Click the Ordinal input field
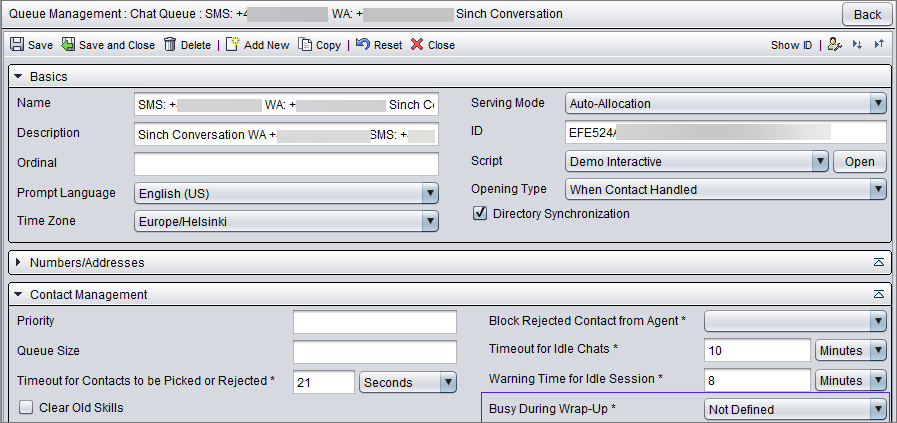 (287, 164)
